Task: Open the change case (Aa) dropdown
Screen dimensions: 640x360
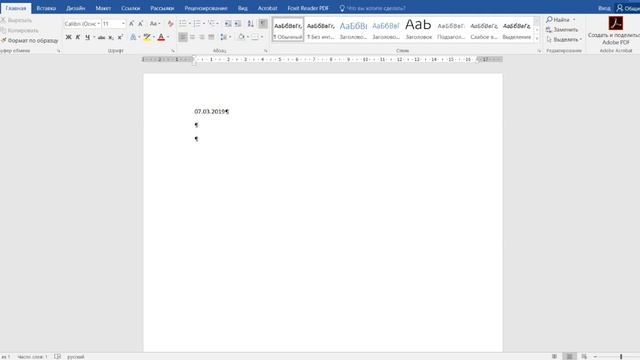Action: [x=155, y=24]
